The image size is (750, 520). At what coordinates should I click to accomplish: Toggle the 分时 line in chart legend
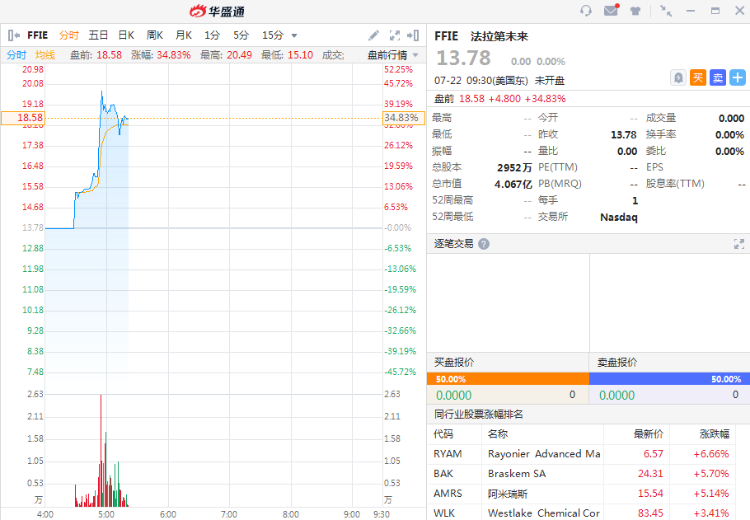tap(17, 54)
